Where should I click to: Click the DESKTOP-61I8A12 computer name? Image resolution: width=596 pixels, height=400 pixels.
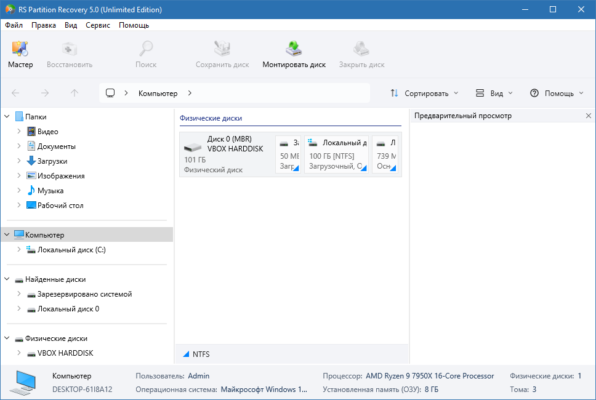point(82,389)
